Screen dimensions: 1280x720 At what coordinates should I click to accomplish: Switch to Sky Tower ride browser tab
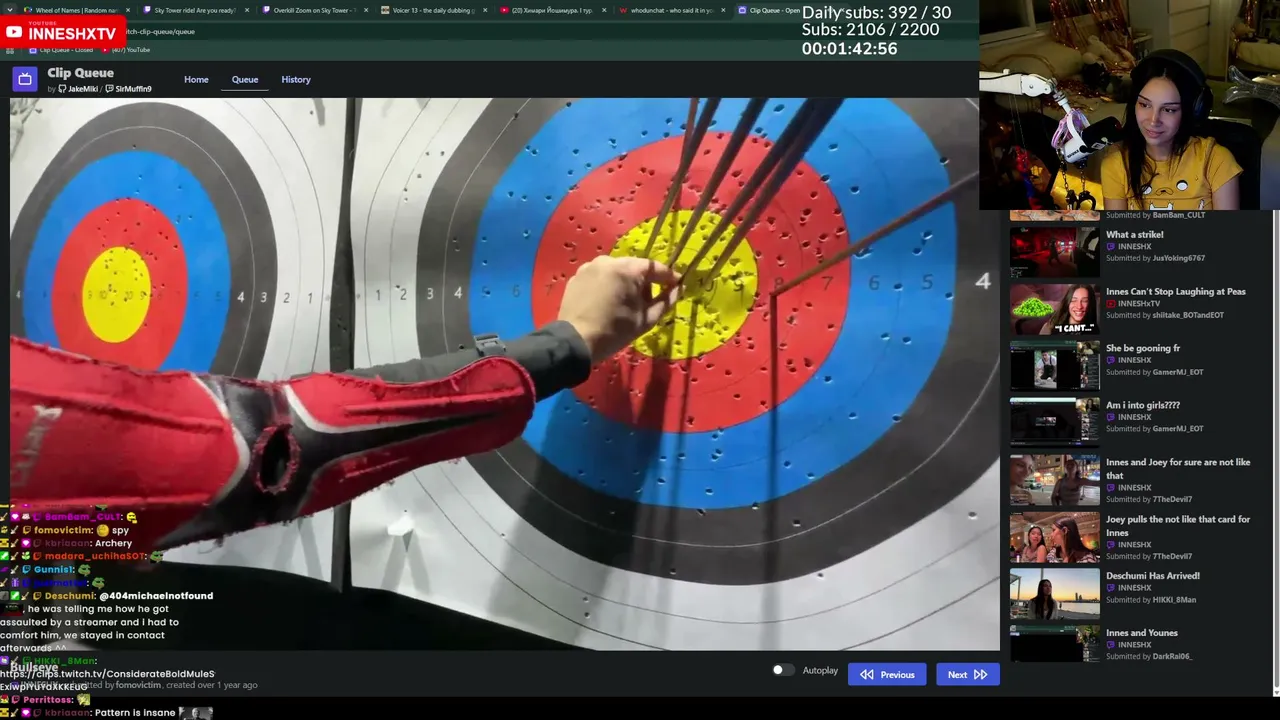(x=195, y=10)
